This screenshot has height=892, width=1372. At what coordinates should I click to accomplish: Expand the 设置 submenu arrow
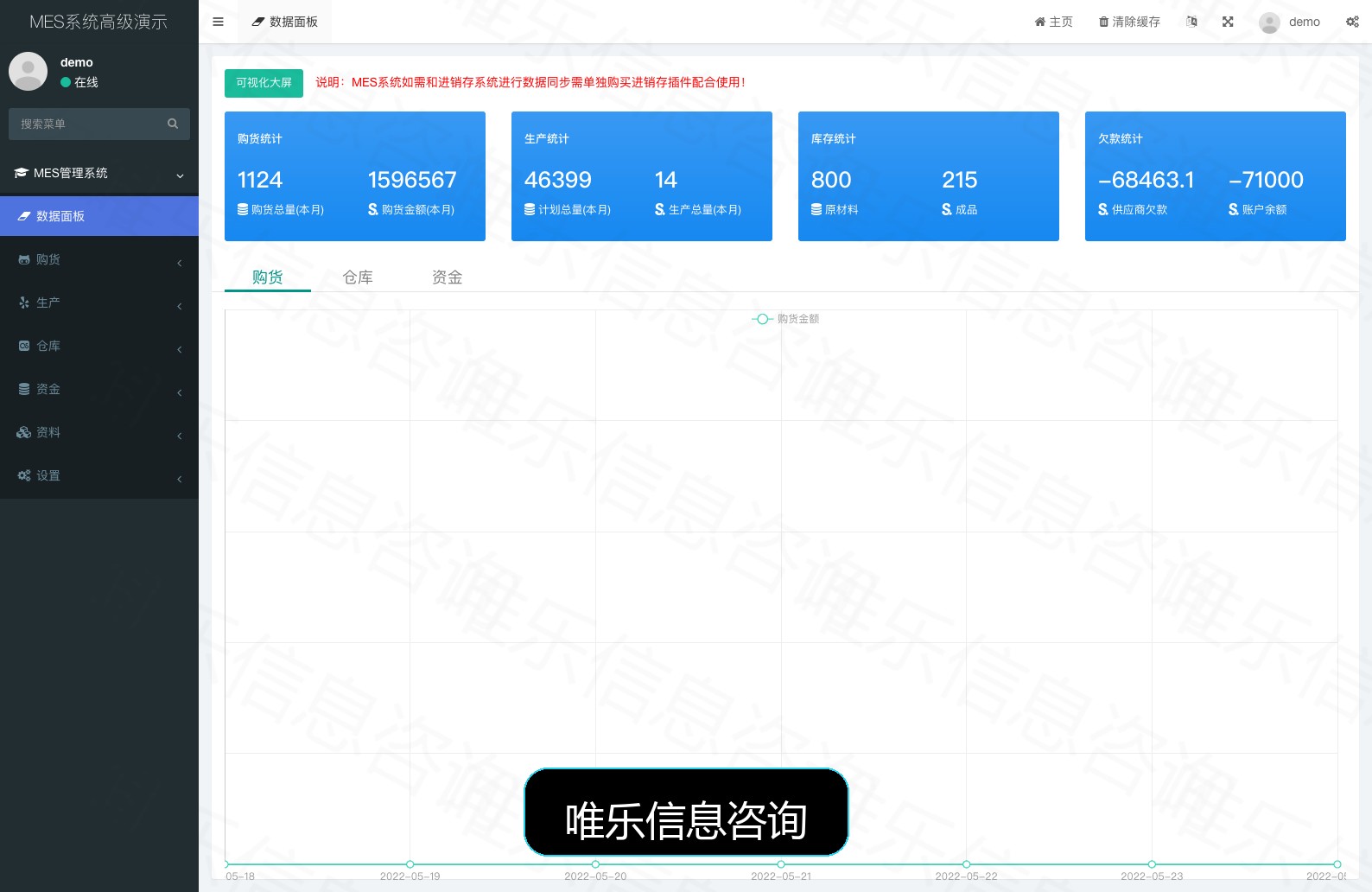click(x=180, y=479)
